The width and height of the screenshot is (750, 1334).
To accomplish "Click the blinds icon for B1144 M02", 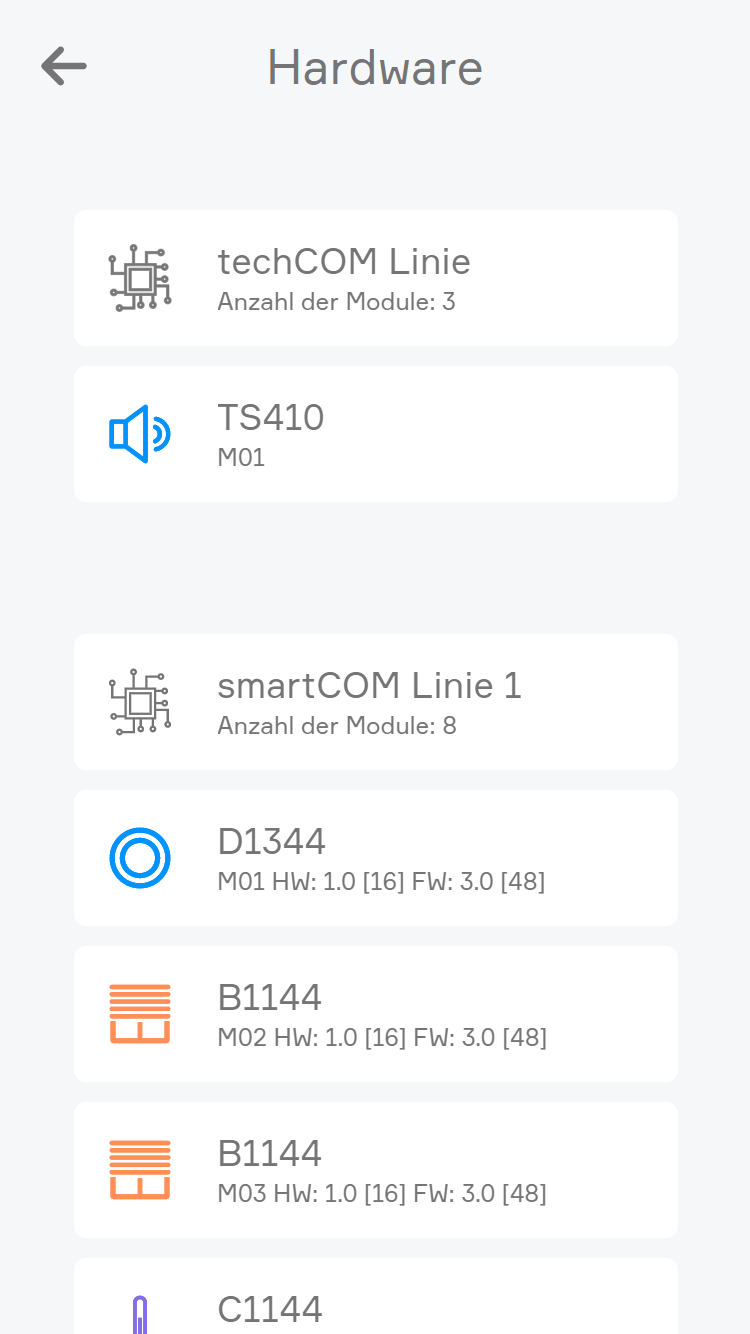I will [140, 1014].
